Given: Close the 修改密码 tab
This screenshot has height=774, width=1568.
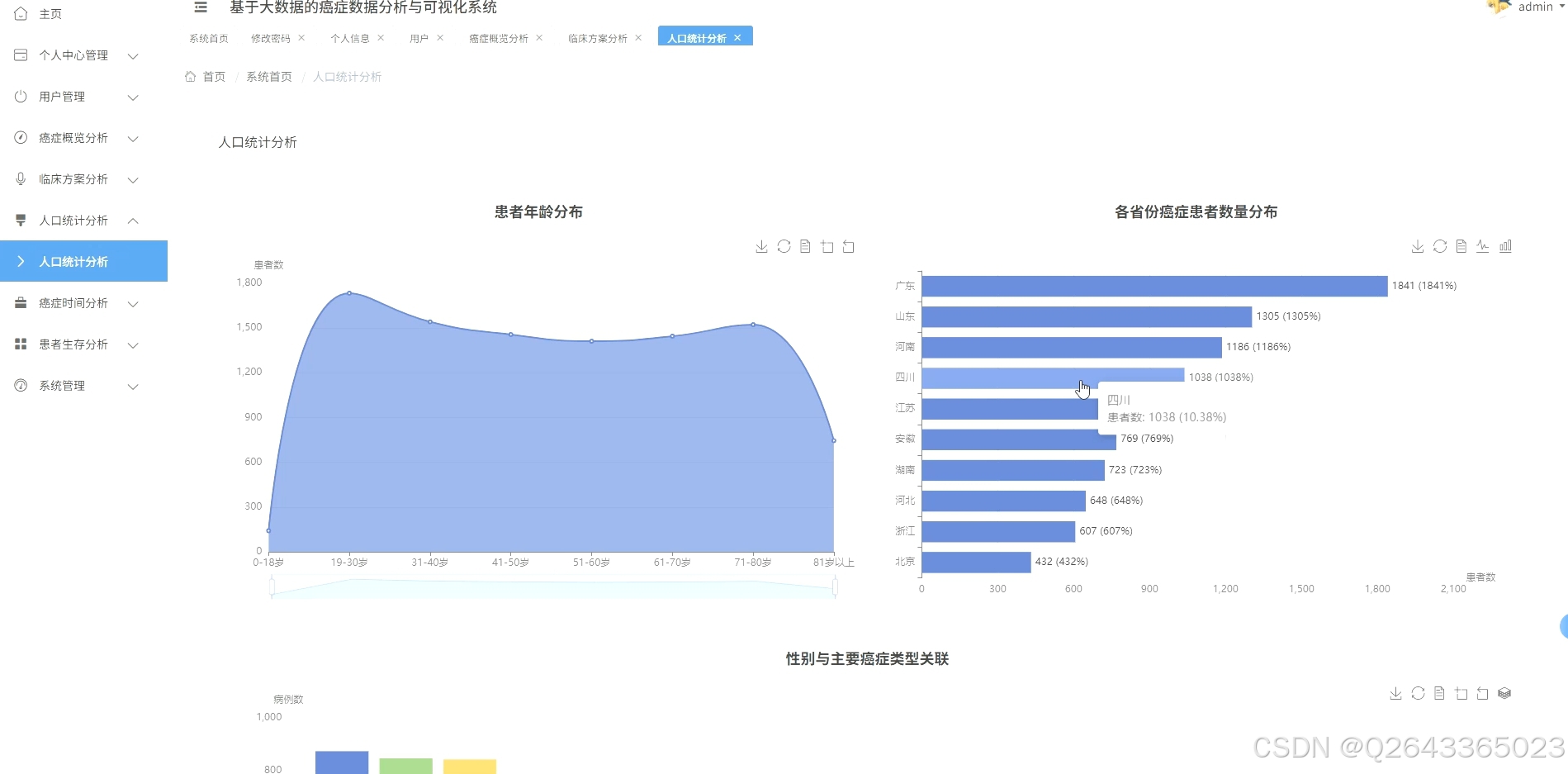Looking at the screenshot, I should 302,37.
